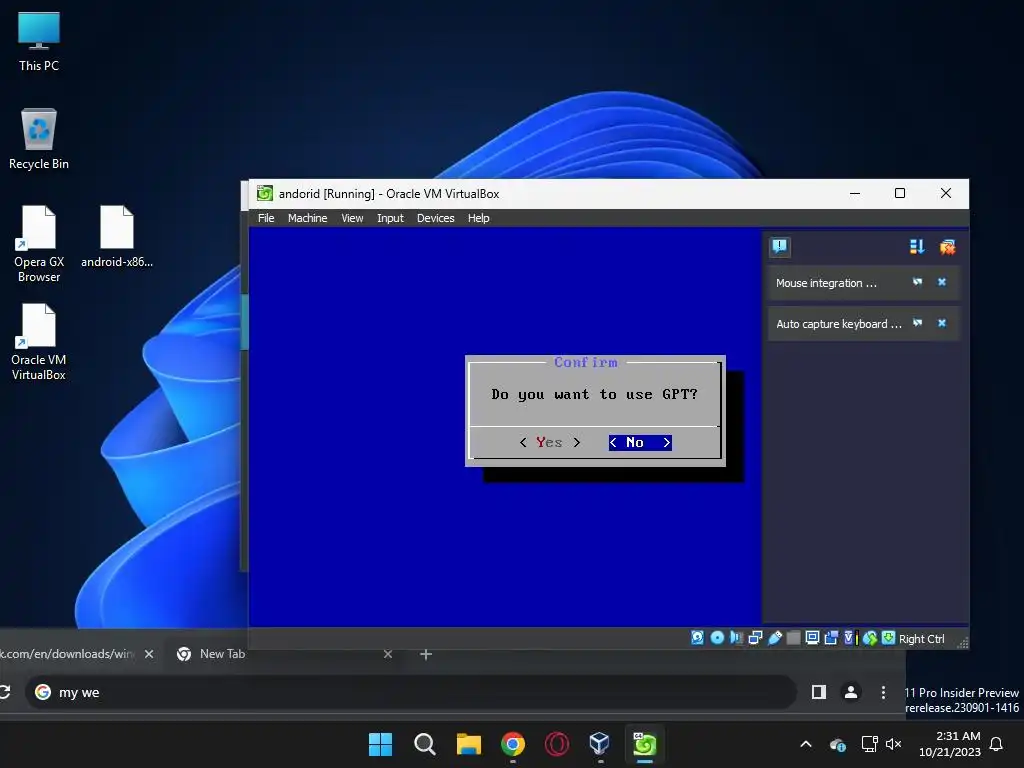Switch to the running android VM taskbar icon
The height and width of the screenshot is (768, 1024).
[x=644, y=744]
